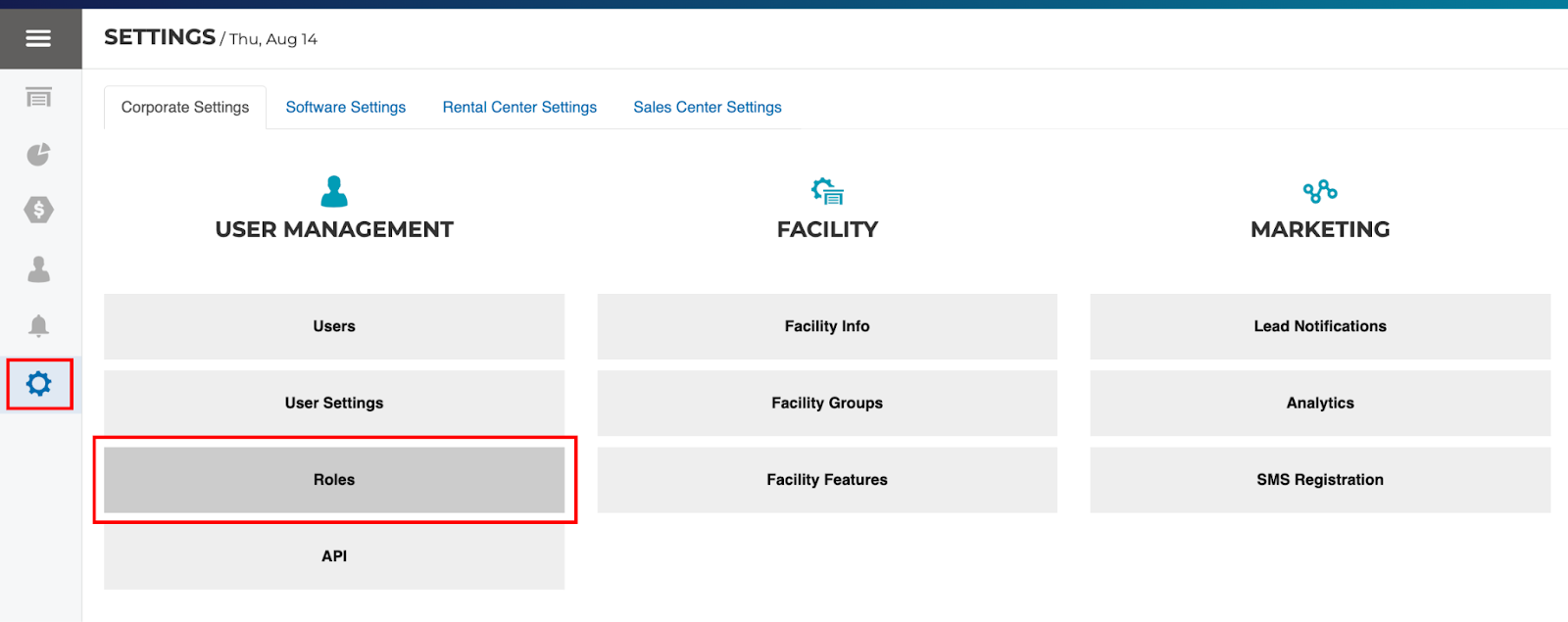Click the facilities list icon in sidebar
The image size is (1568, 622).
coord(38,97)
